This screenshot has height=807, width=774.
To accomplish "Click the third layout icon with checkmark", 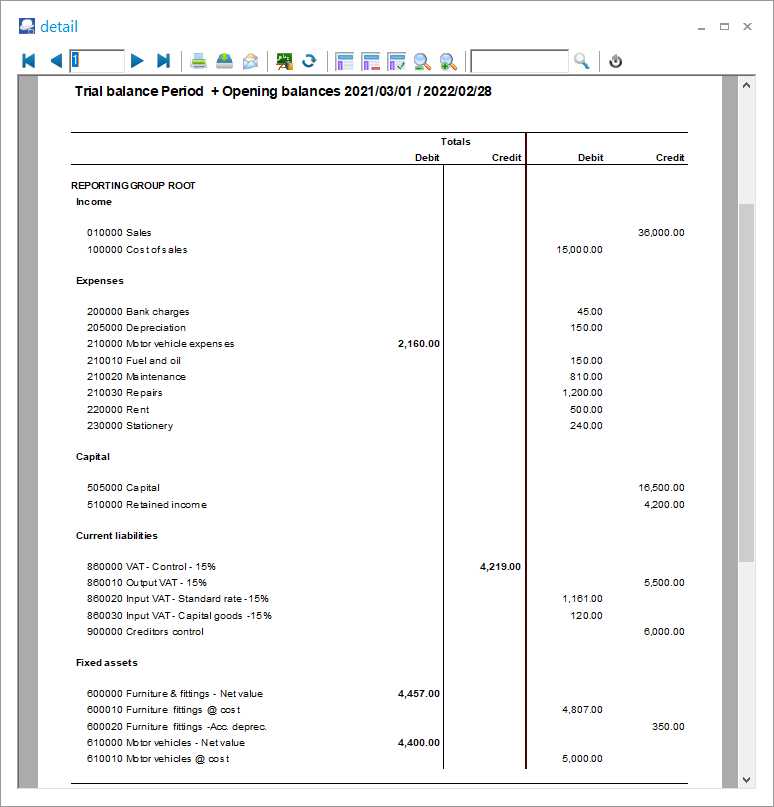I will [x=396, y=61].
